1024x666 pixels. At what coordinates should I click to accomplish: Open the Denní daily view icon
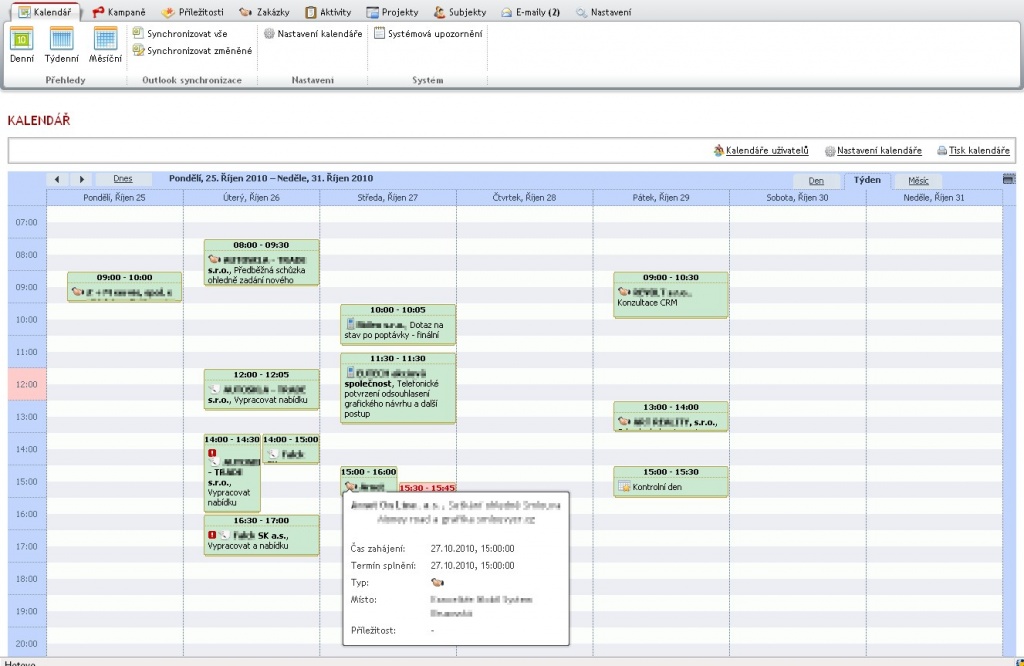[22, 44]
